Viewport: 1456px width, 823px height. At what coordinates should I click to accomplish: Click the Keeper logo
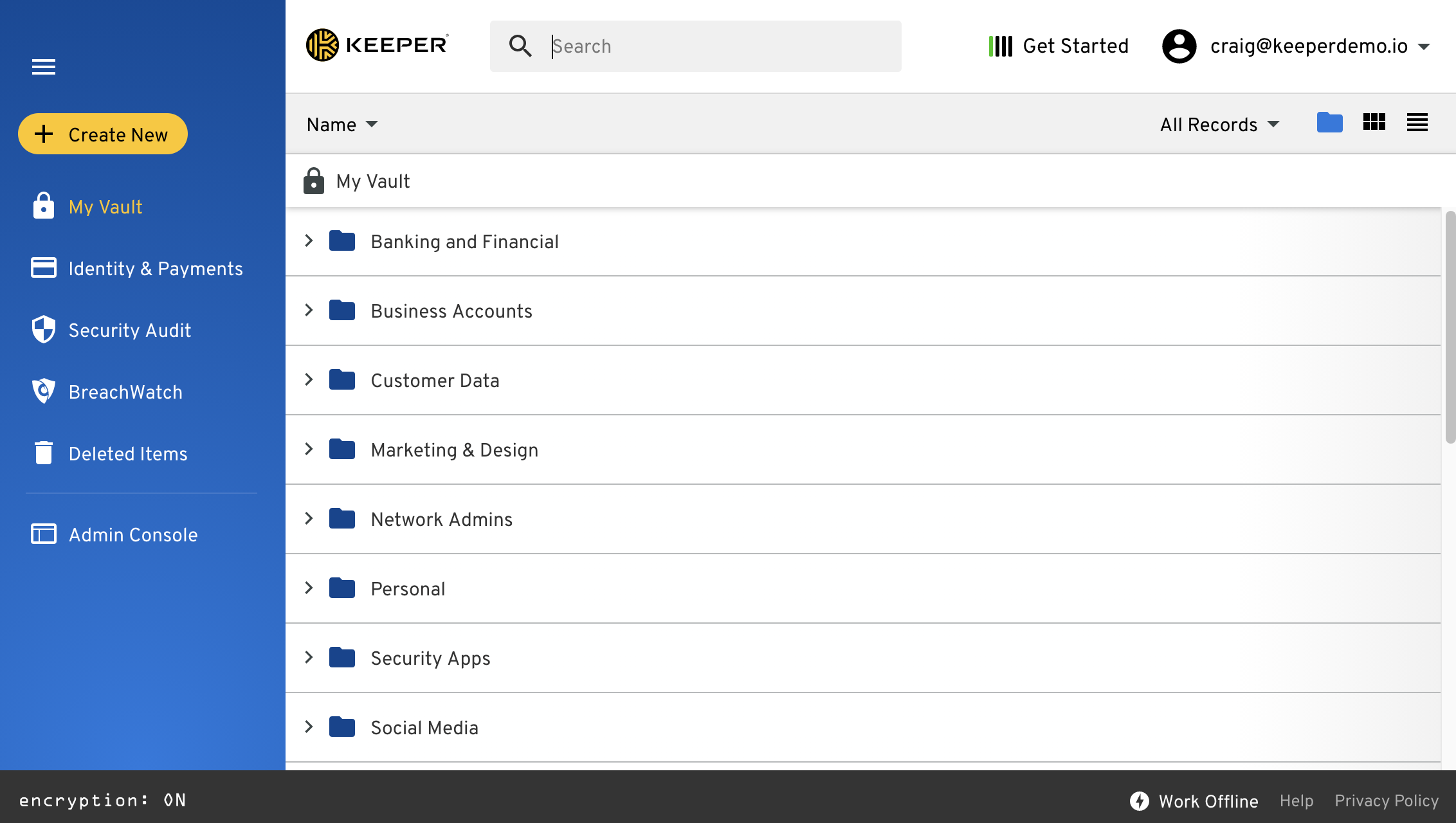pyautogui.click(x=377, y=45)
